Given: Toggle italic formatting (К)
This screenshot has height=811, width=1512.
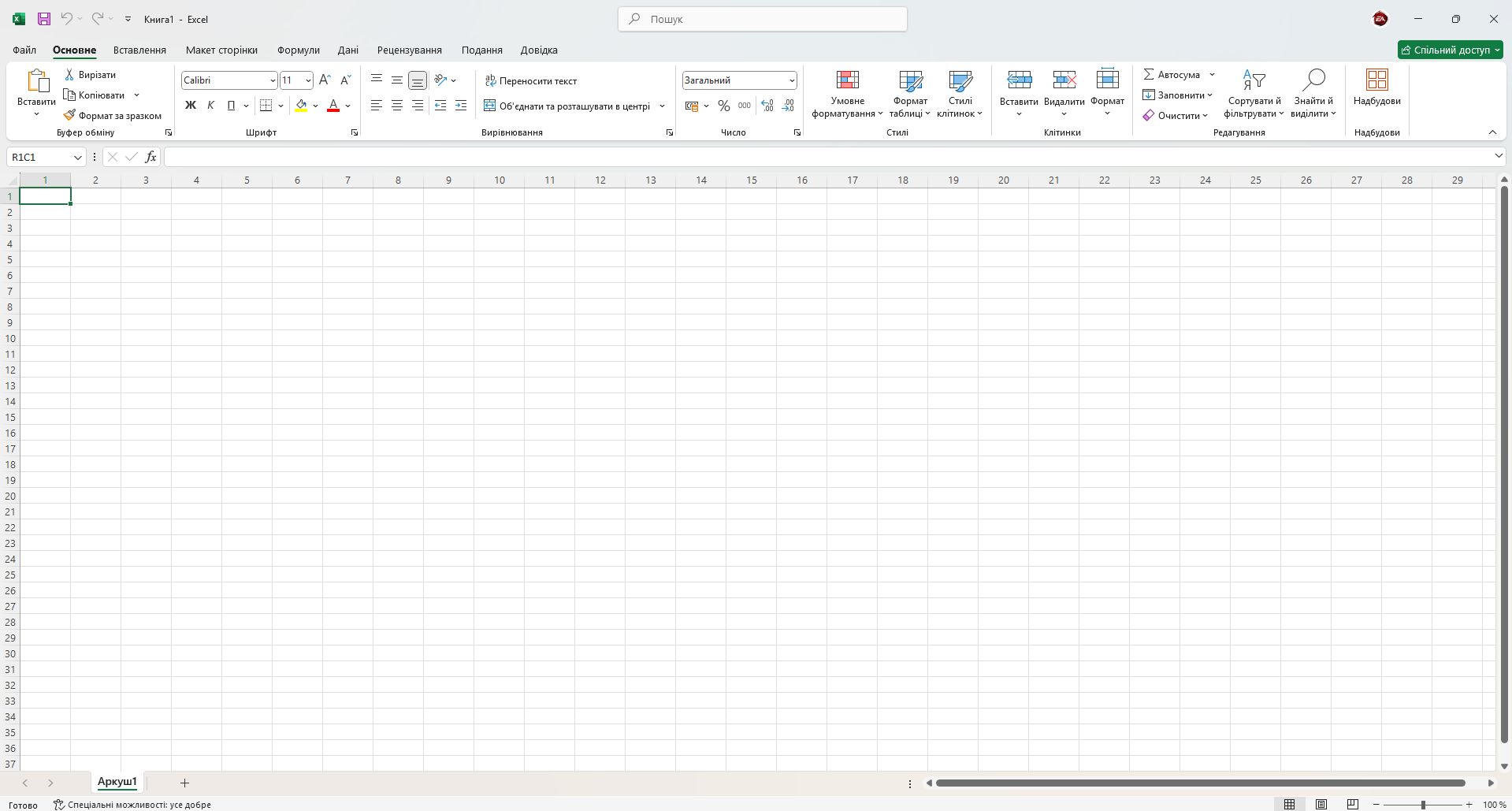Looking at the screenshot, I should [210, 106].
